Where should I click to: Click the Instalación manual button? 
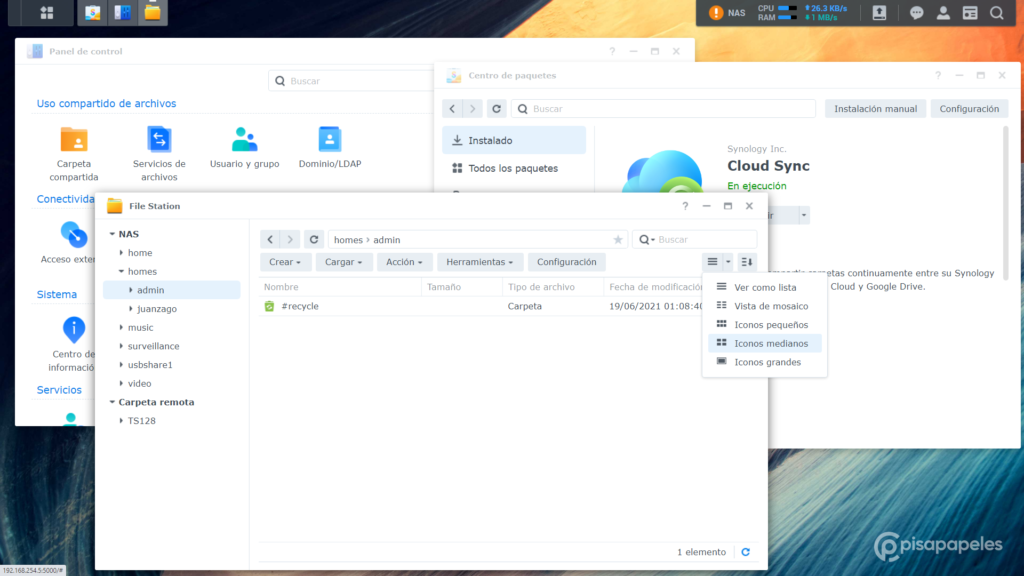(875, 109)
